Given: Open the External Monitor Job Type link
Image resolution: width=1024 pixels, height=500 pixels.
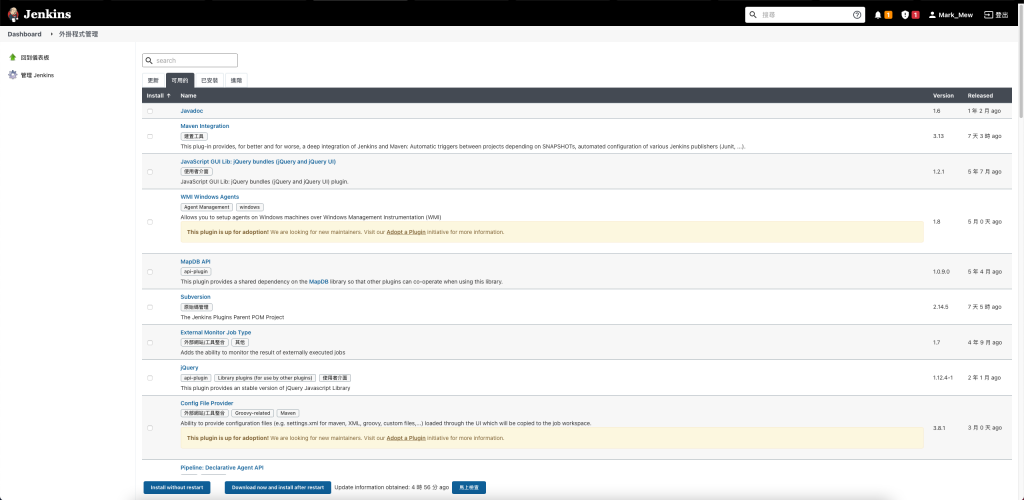Looking at the screenshot, I should coord(216,332).
